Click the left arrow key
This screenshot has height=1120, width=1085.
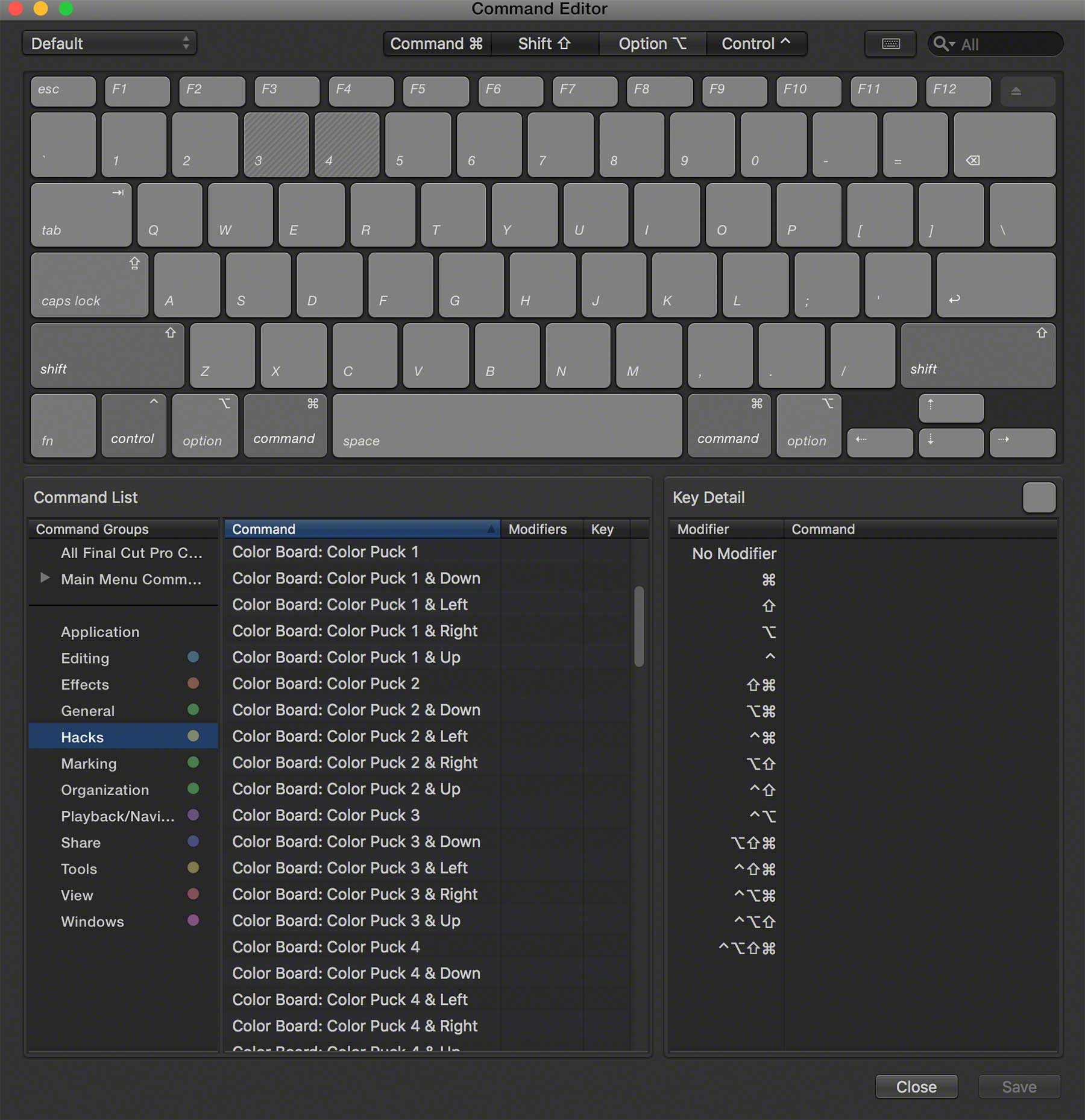tap(880, 443)
